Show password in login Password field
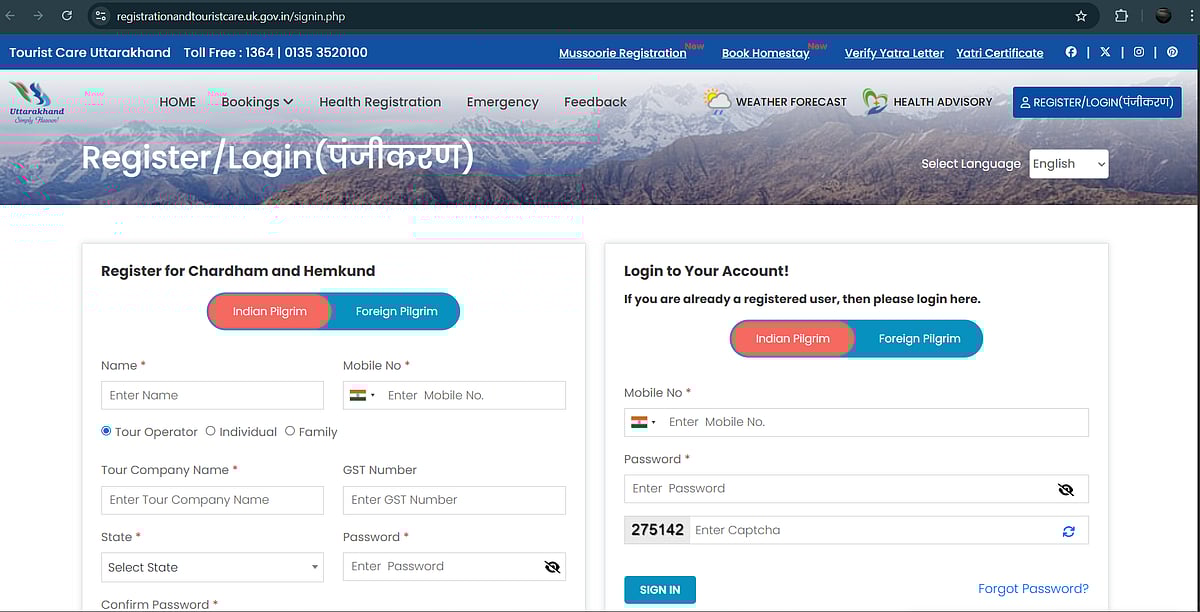Viewport: 1200px width, 612px height. tap(1065, 489)
